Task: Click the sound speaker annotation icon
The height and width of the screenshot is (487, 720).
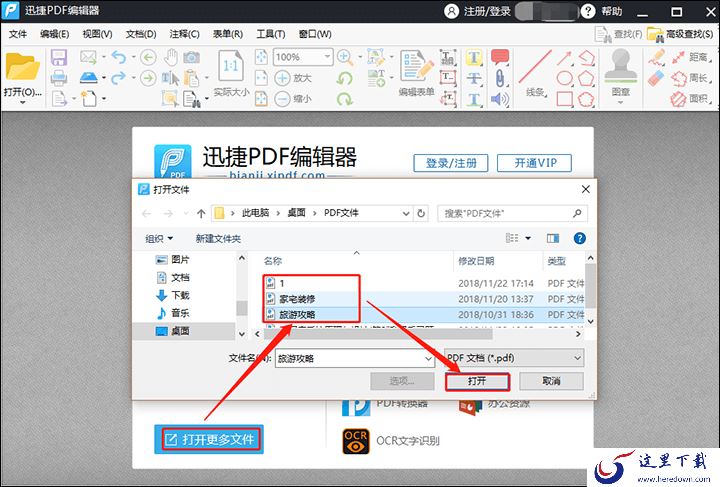Action: pyautogui.click(x=500, y=99)
